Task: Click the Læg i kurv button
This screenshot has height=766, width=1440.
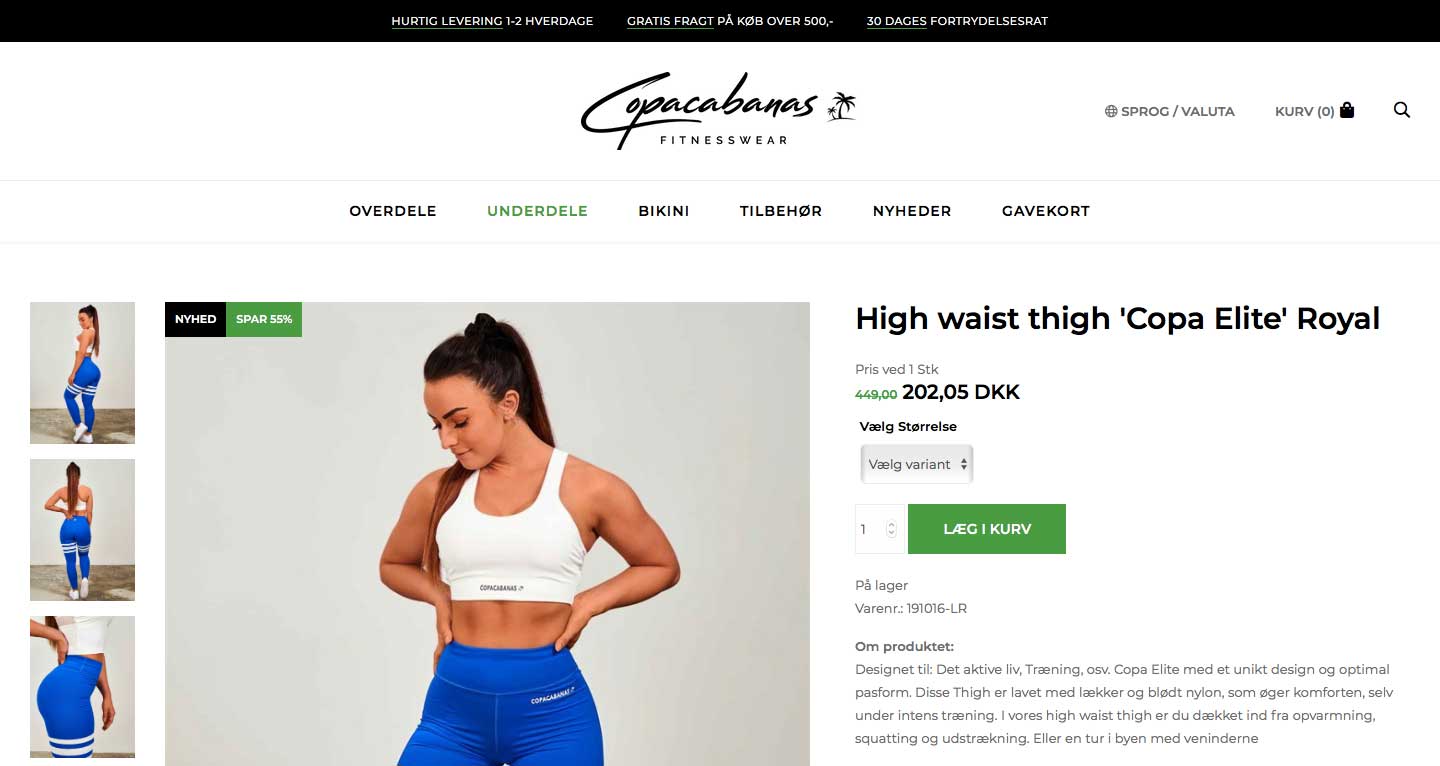Action: [x=987, y=529]
